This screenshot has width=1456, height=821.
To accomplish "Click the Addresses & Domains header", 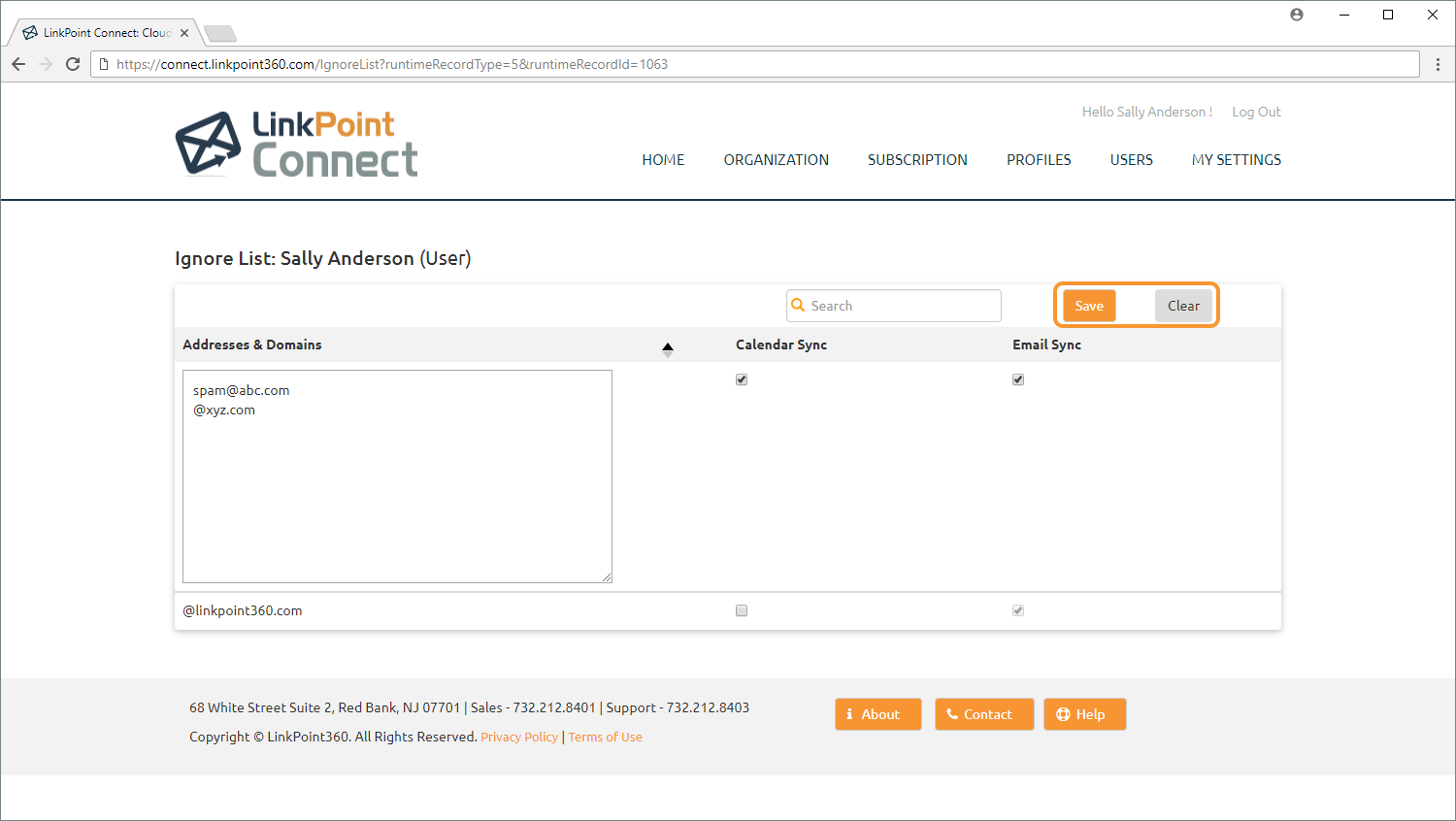I will click(252, 345).
